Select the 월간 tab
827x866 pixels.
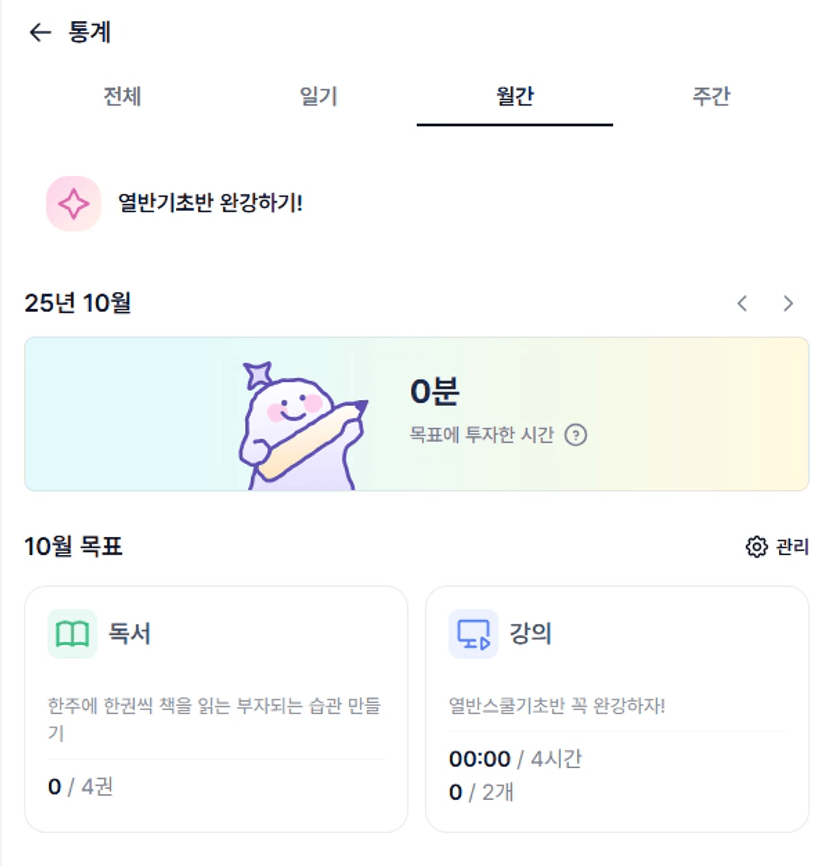tap(514, 97)
